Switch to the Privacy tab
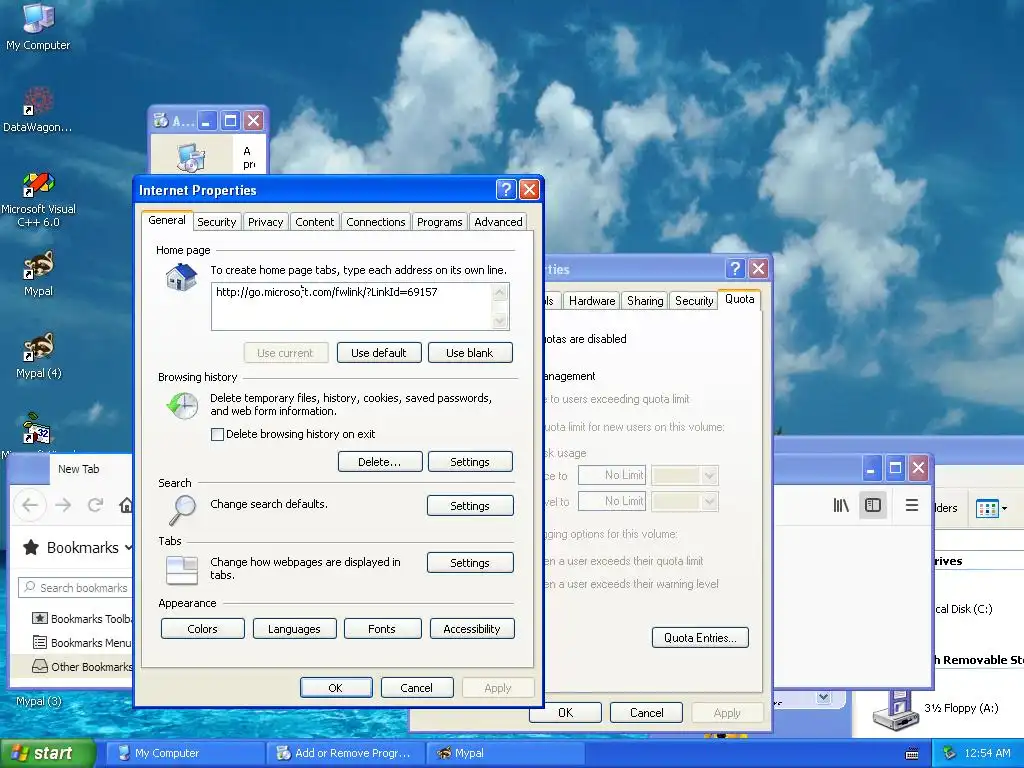 point(265,222)
